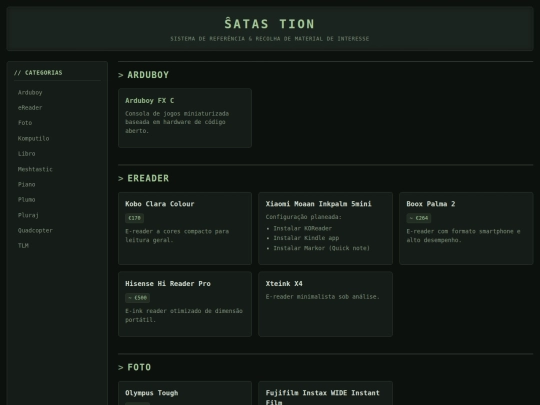Jump to the Libro category
The image size is (540, 405).
click(x=27, y=154)
